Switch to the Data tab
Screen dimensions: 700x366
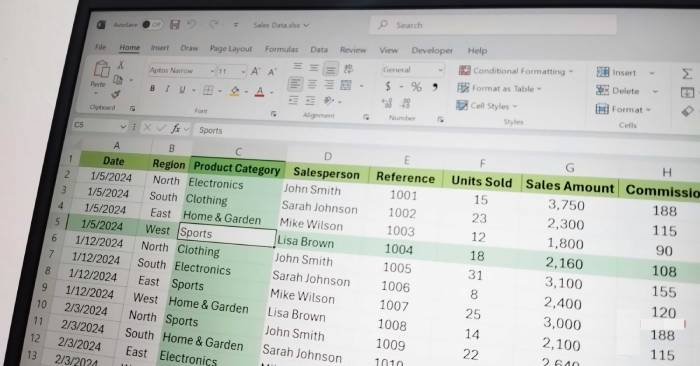click(x=319, y=50)
